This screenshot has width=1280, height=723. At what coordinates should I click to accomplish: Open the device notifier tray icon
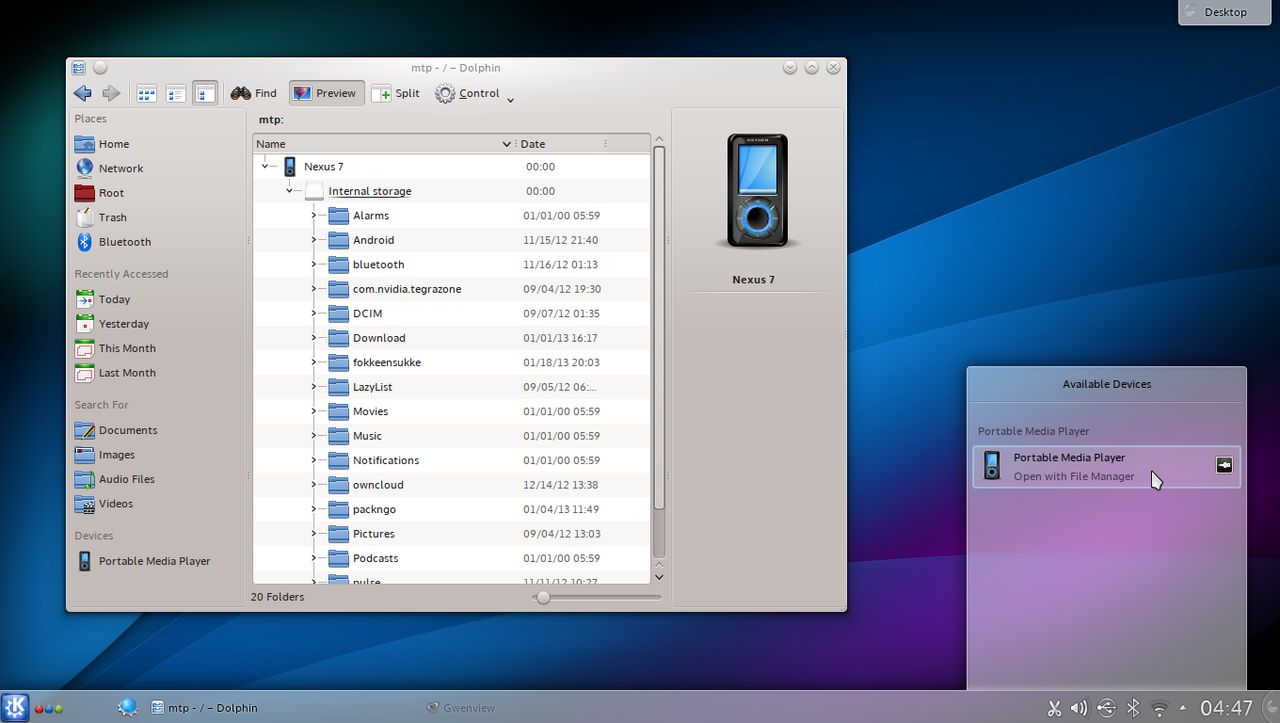pos(1106,708)
